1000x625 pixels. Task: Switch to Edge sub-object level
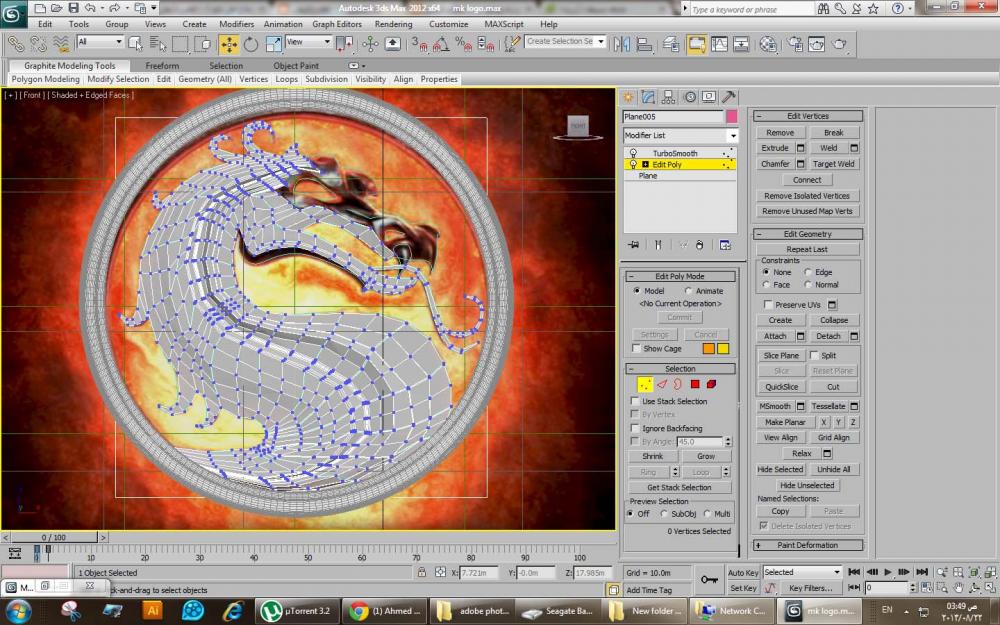[x=662, y=384]
